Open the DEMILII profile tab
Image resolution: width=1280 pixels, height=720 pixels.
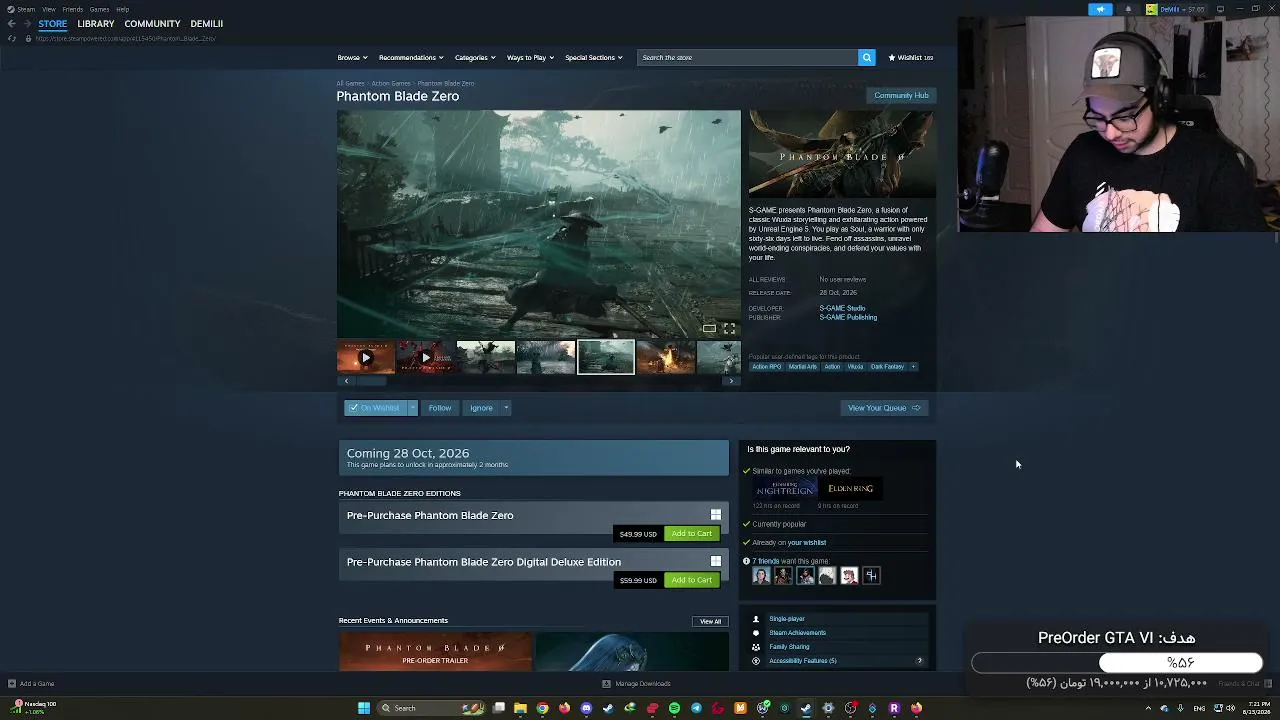[x=207, y=24]
